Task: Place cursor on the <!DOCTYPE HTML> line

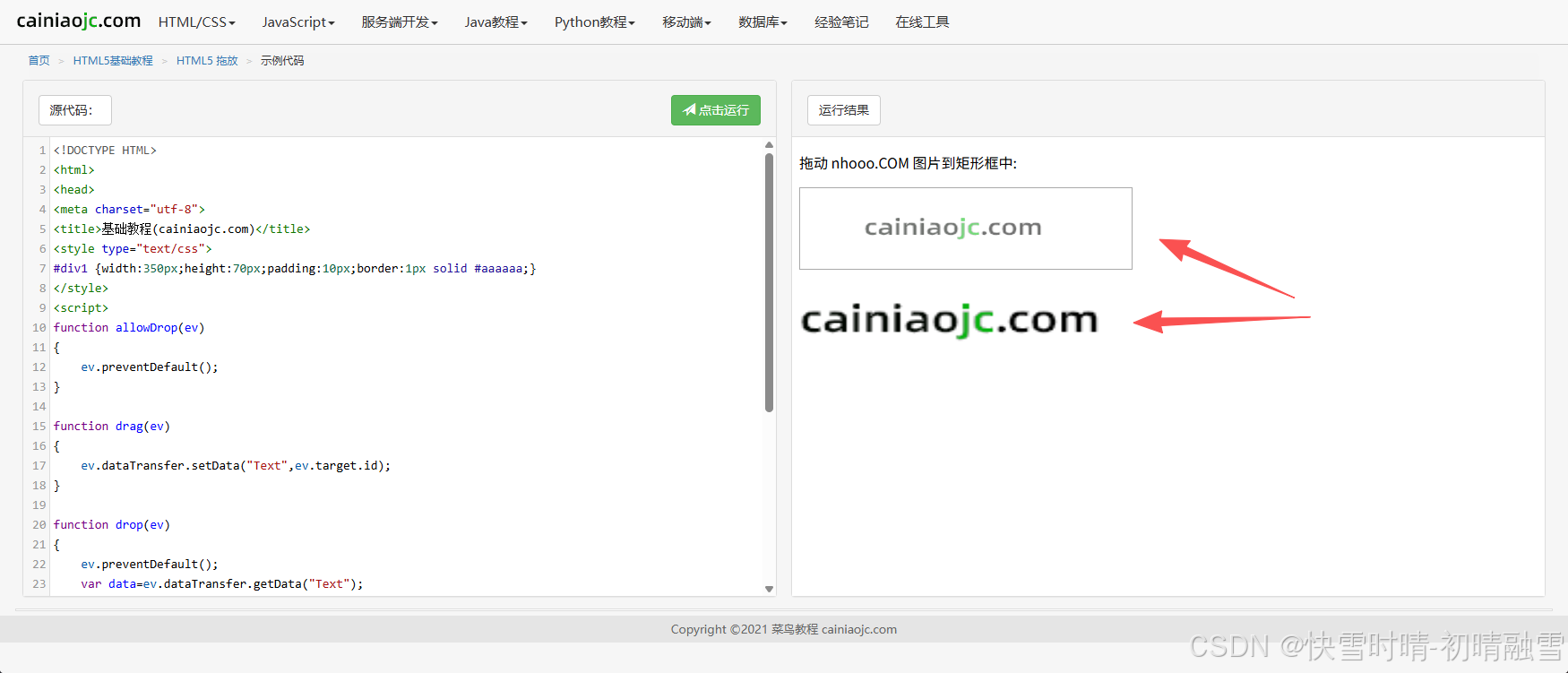Action: (105, 151)
